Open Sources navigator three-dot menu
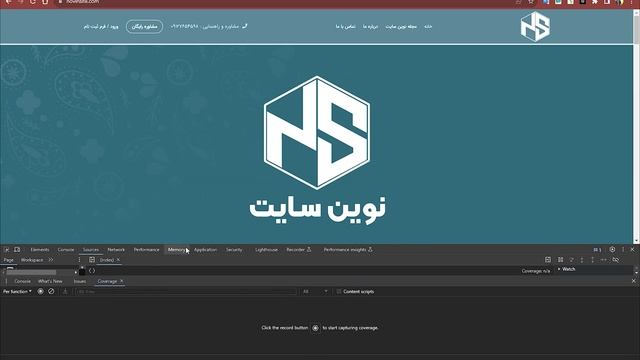Viewport: 640px width, 360px height. pyautogui.click(x=79, y=260)
